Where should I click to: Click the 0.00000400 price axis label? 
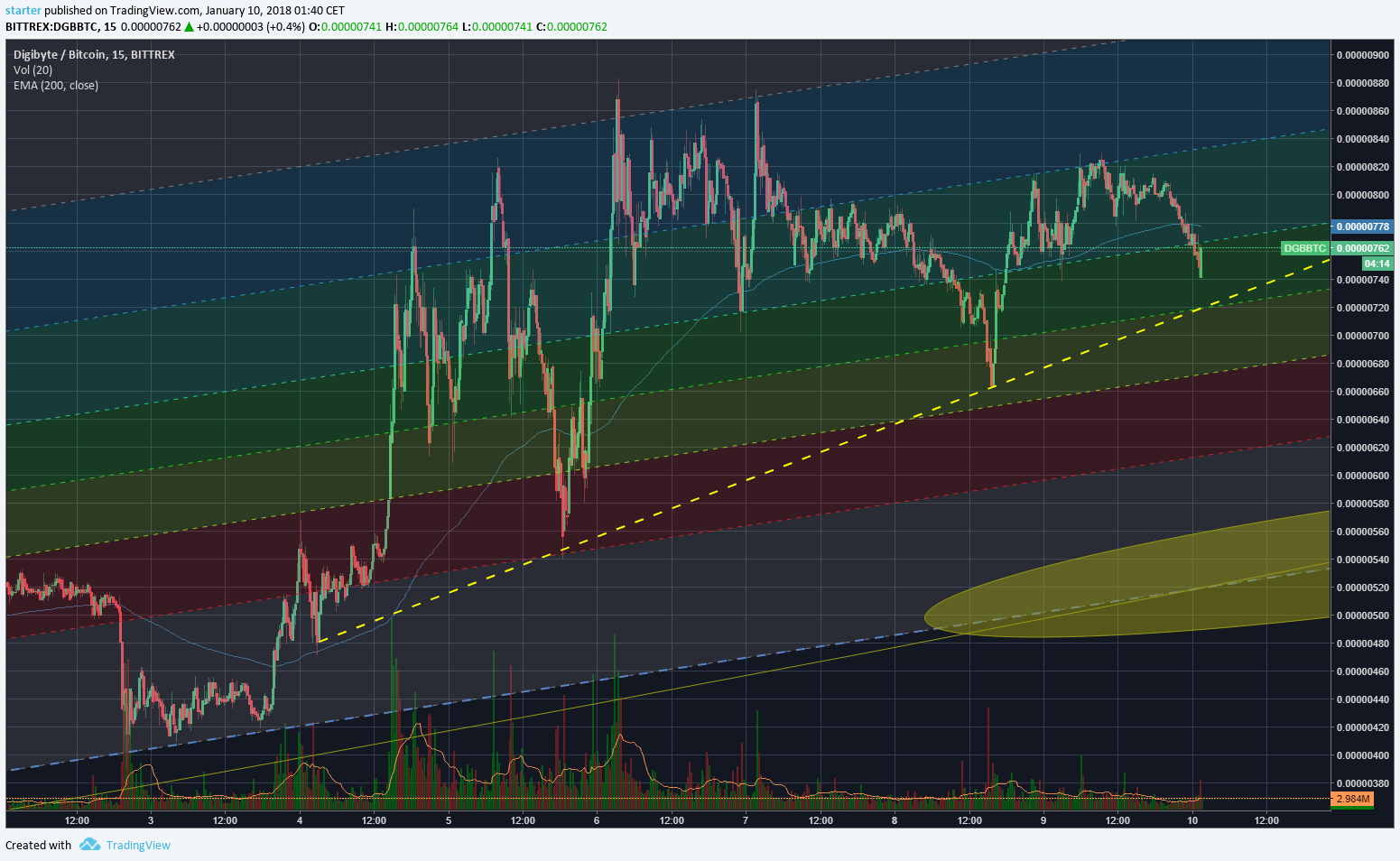1363,755
